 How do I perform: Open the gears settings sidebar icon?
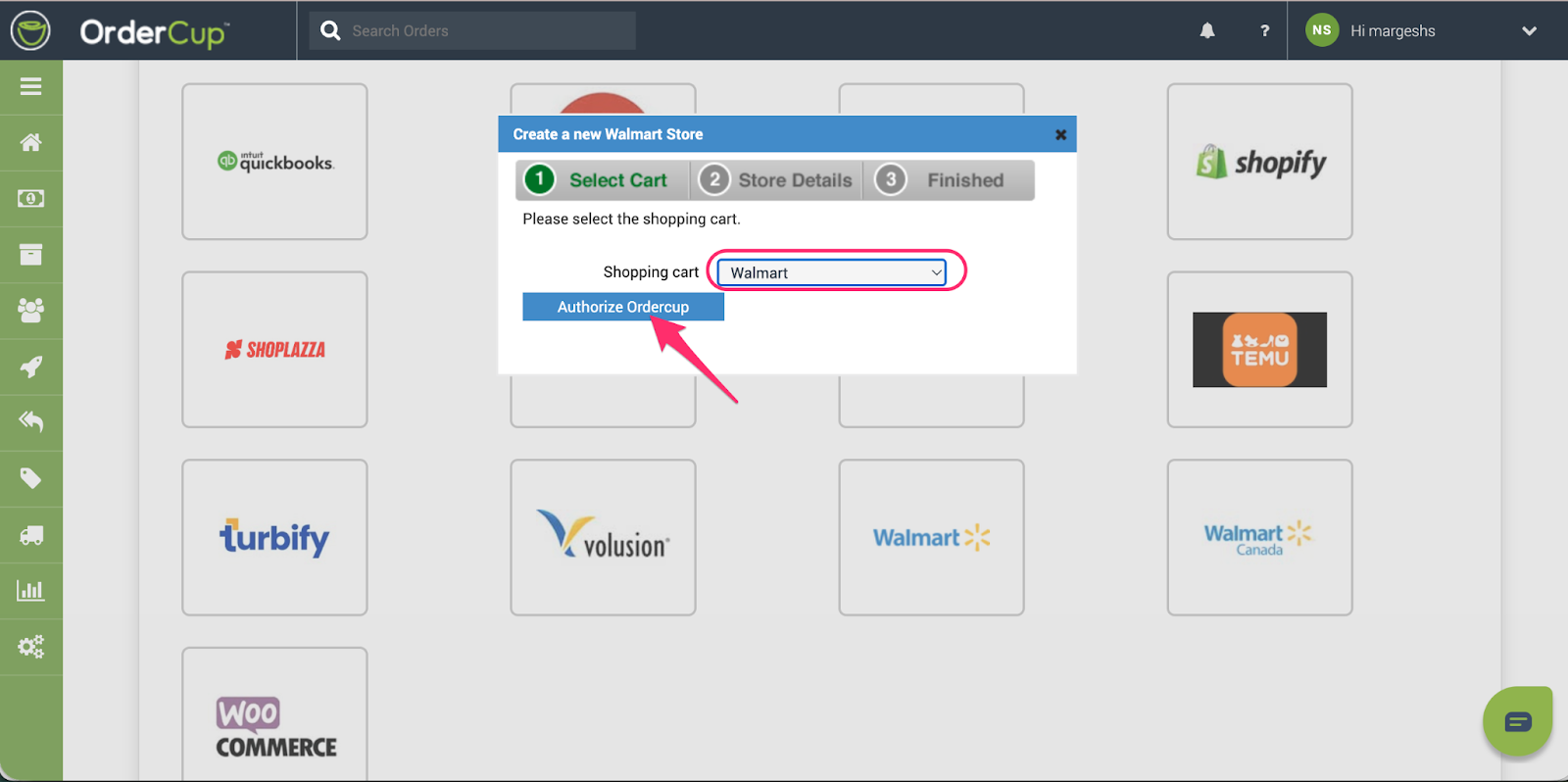pos(31,647)
